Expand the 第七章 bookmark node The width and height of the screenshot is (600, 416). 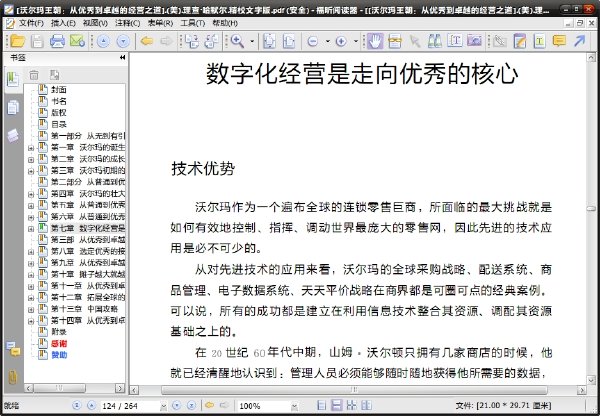[31, 229]
